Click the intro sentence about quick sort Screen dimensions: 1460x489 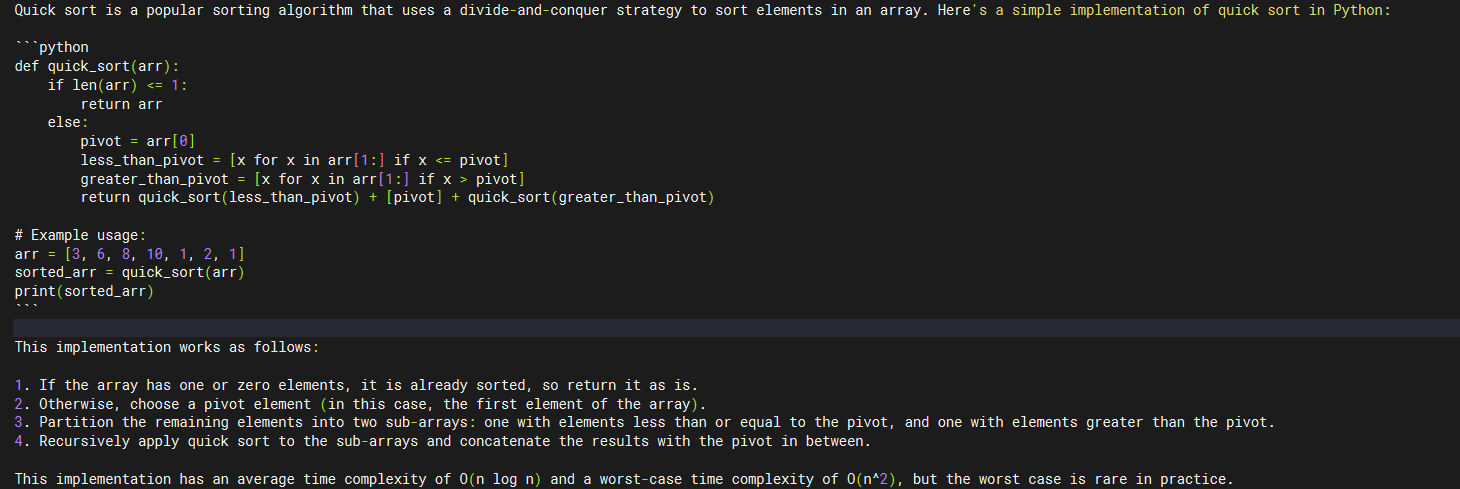[700, 10]
